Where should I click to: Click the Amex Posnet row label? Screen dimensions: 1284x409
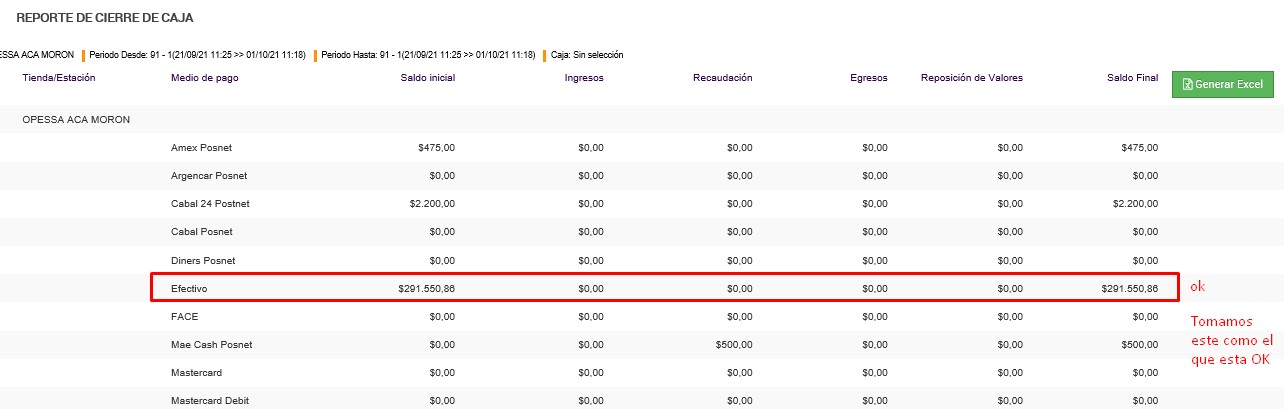(201, 148)
